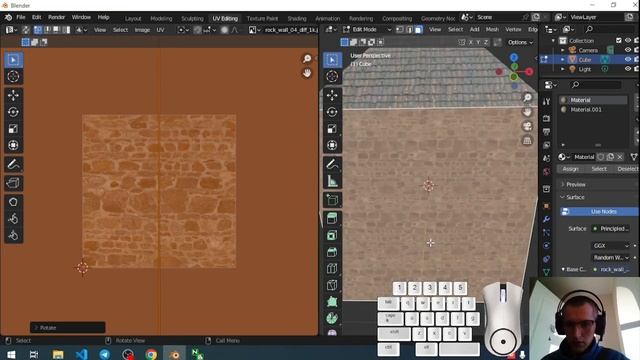The width and height of the screenshot is (640, 360).
Task: Open the UV pivot point dropdown
Action: click(182, 30)
